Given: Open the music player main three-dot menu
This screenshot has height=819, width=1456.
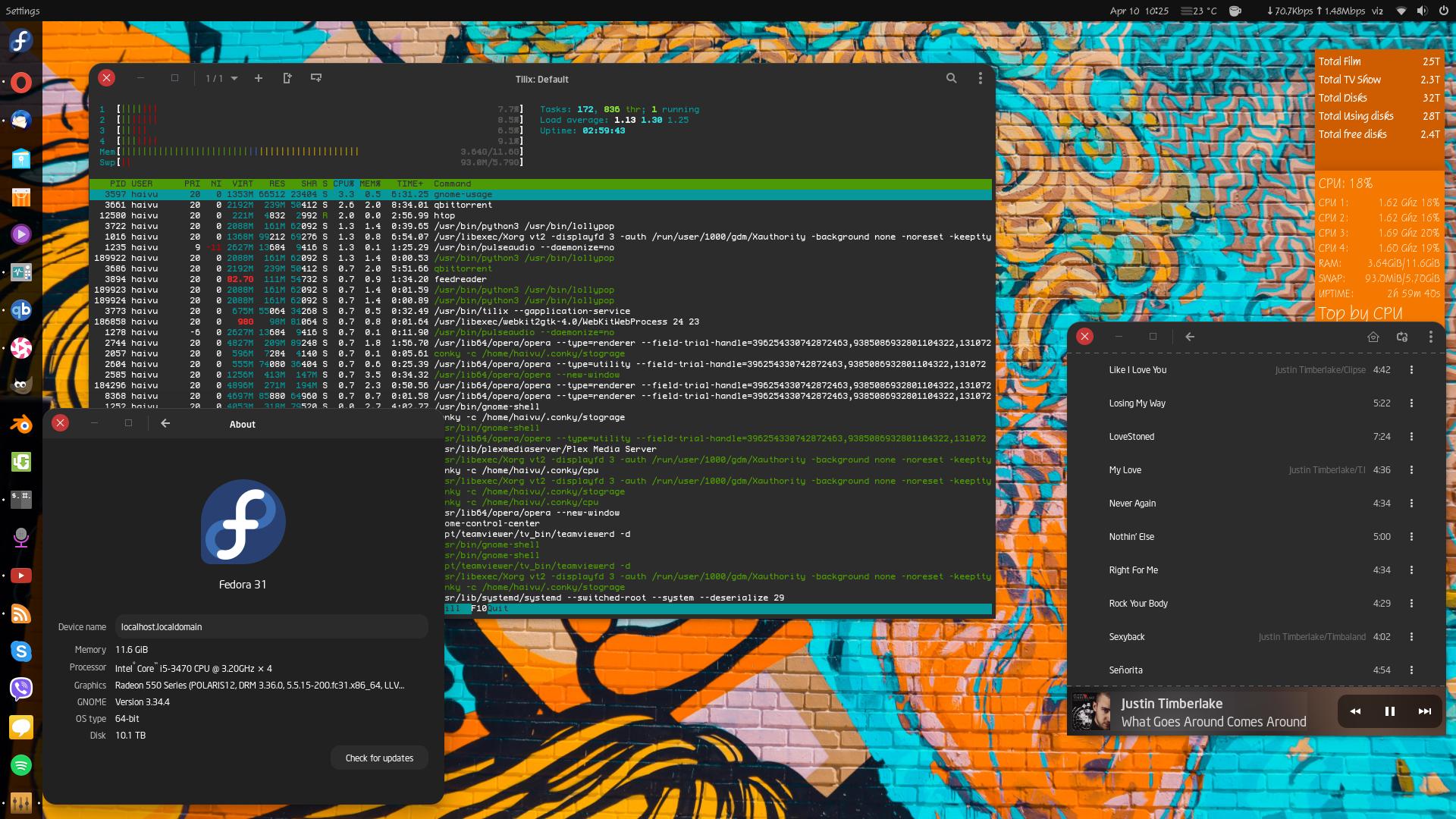Looking at the screenshot, I should 1431,337.
